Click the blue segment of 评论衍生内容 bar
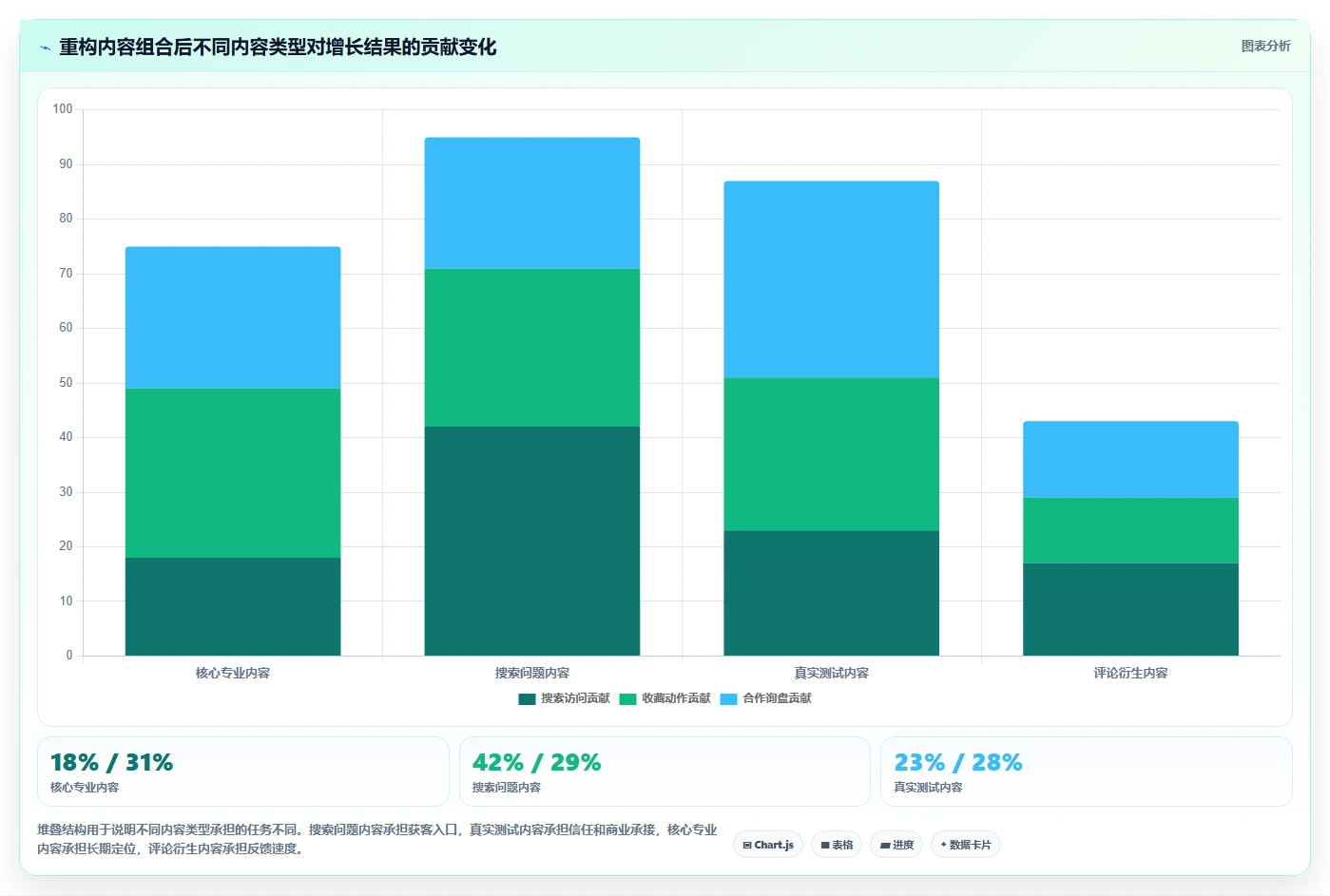 (1130, 460)
